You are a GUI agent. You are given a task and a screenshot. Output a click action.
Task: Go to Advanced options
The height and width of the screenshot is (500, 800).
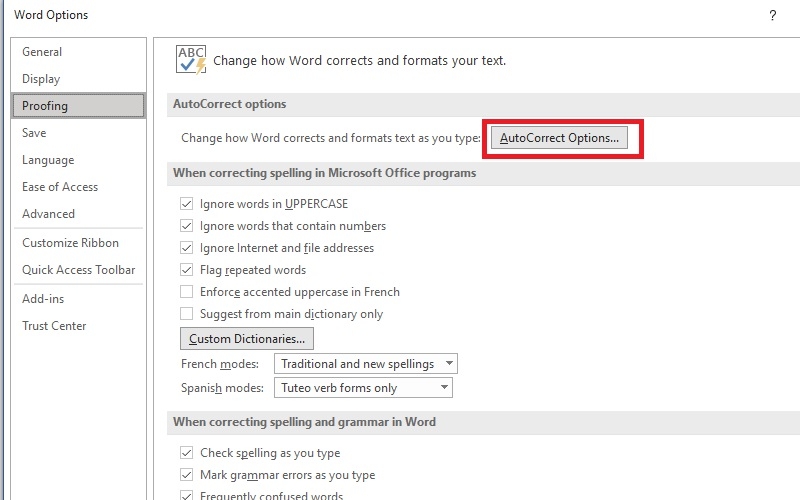[48, 214]
